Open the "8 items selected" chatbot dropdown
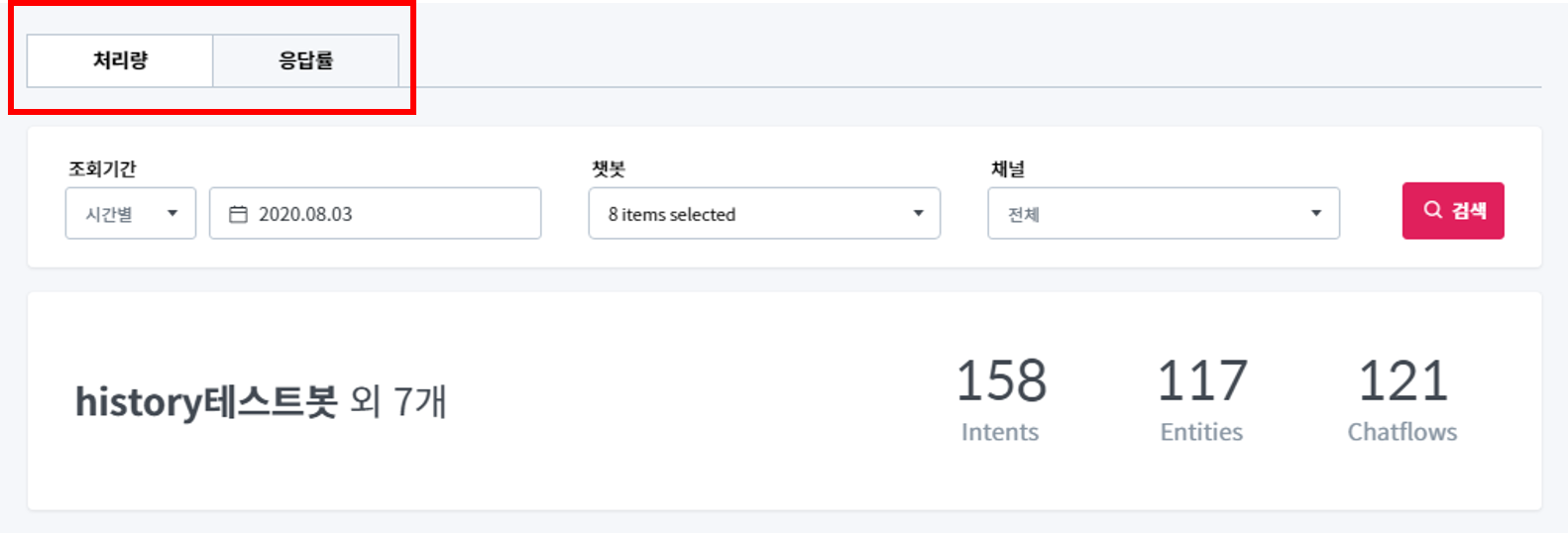1568x533 pixels. (763, 214)
